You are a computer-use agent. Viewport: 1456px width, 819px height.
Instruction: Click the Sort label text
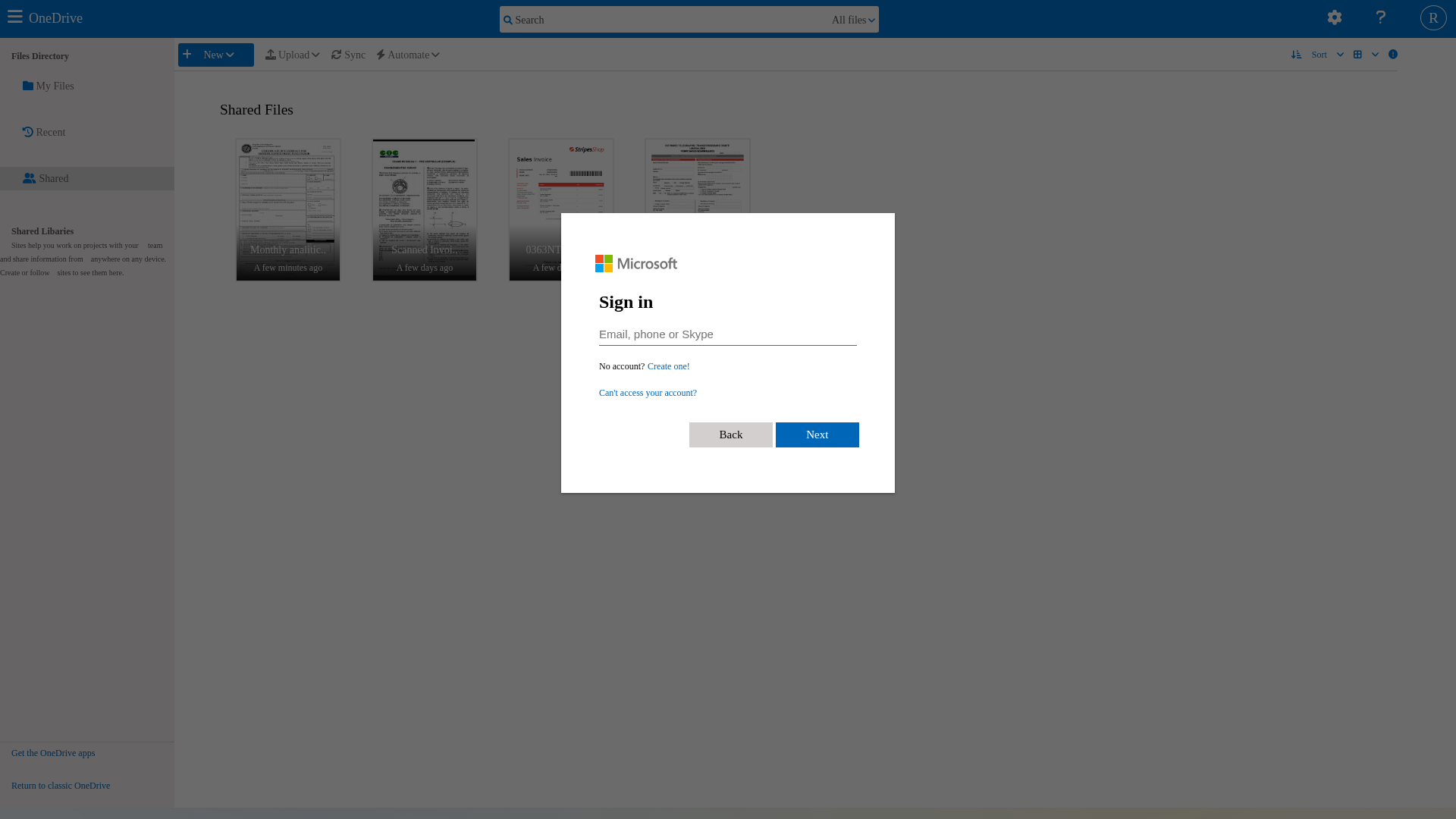tap(1319, 55)
